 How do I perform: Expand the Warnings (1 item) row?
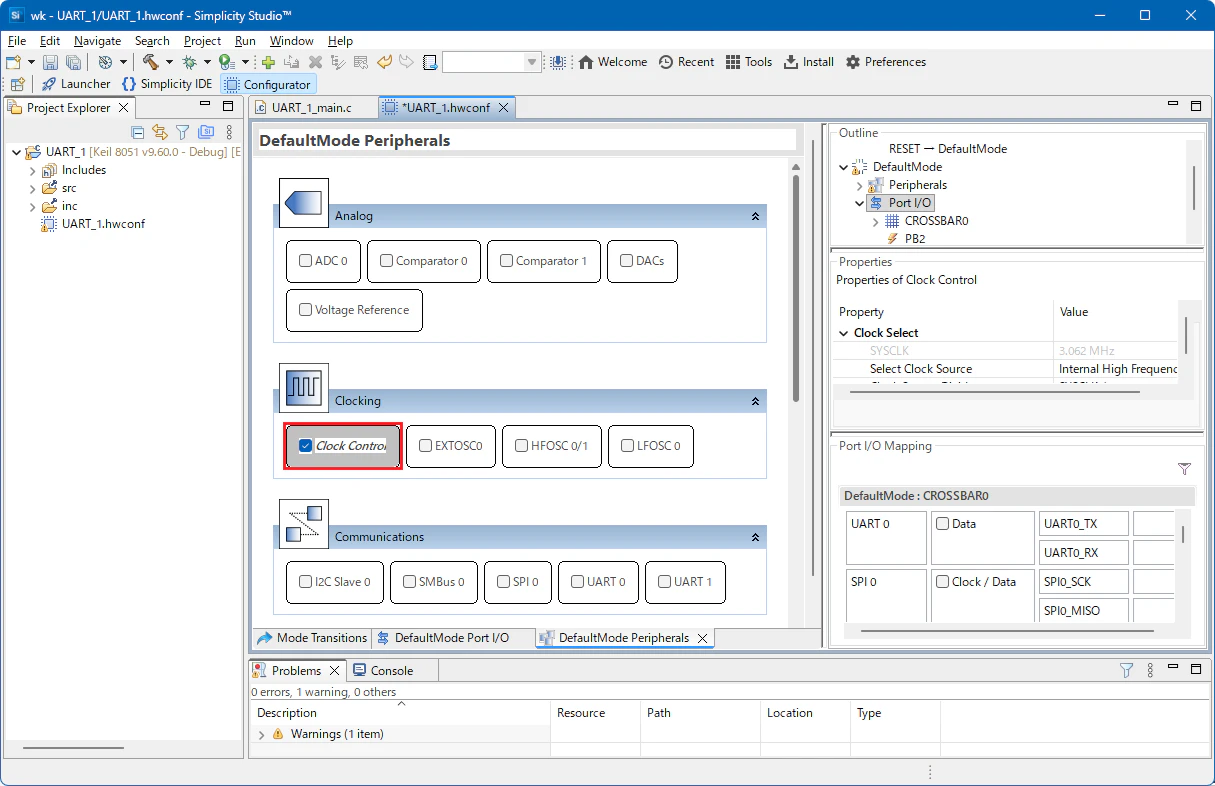(262, 734)
